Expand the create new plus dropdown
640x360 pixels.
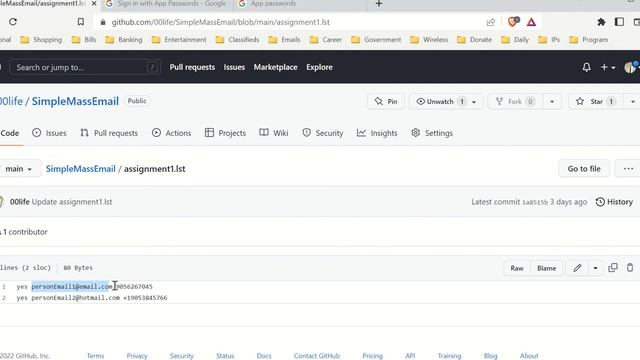point(608,67)
